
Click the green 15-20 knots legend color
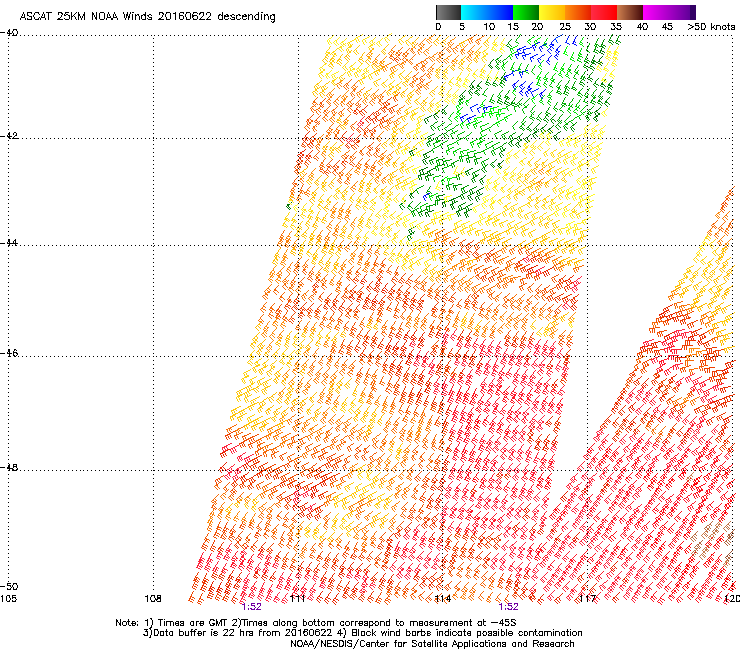(x=526, y=12)
